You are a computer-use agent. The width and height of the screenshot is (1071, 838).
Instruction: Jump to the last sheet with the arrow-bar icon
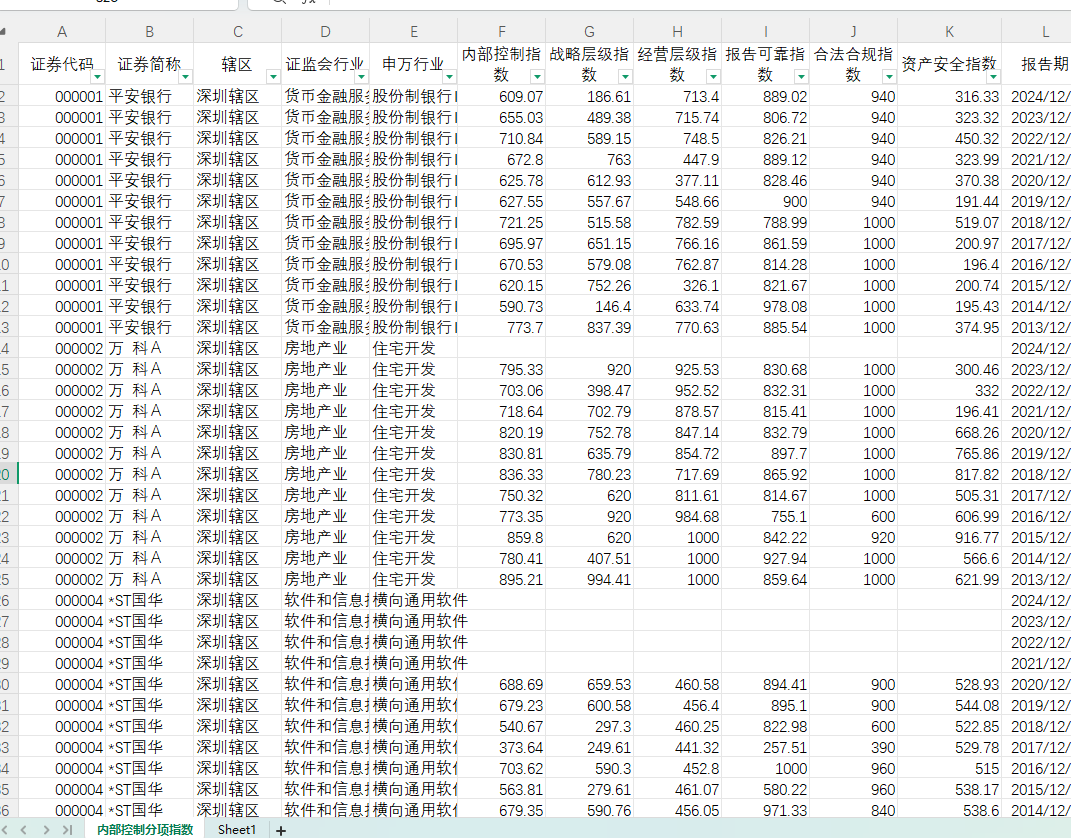pos(67,830)
